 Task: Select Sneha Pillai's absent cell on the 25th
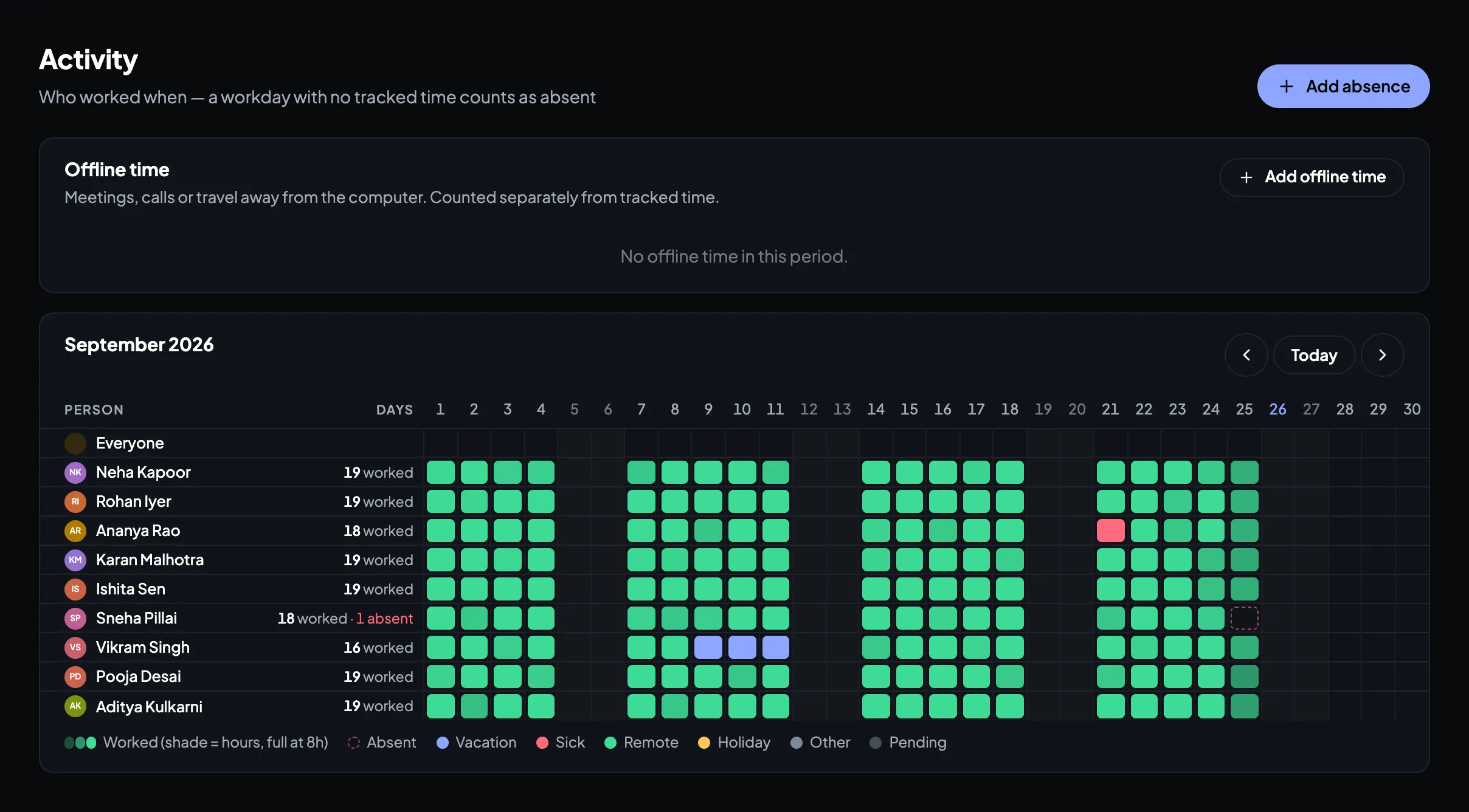click(x=1244, y=618)
